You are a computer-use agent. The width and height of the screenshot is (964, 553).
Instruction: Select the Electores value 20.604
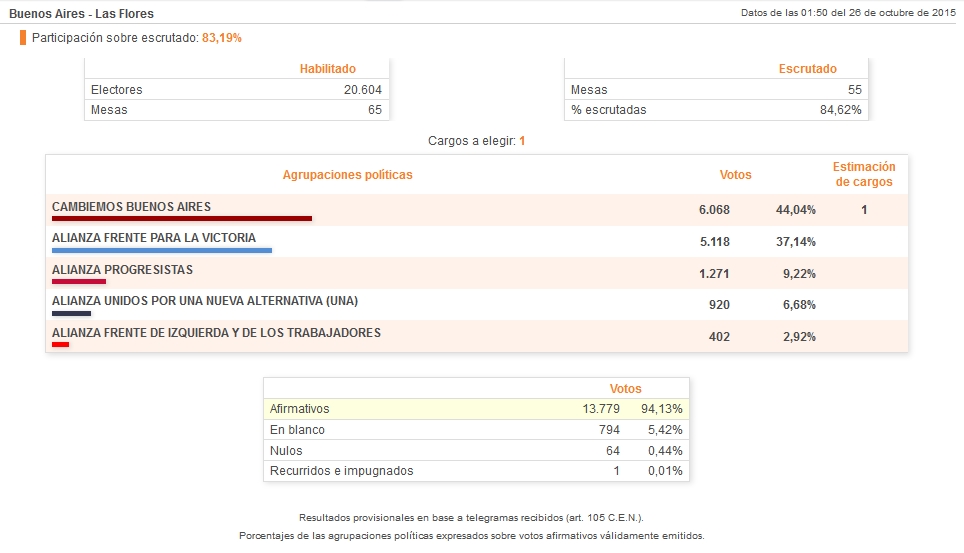tap(363, 90)
